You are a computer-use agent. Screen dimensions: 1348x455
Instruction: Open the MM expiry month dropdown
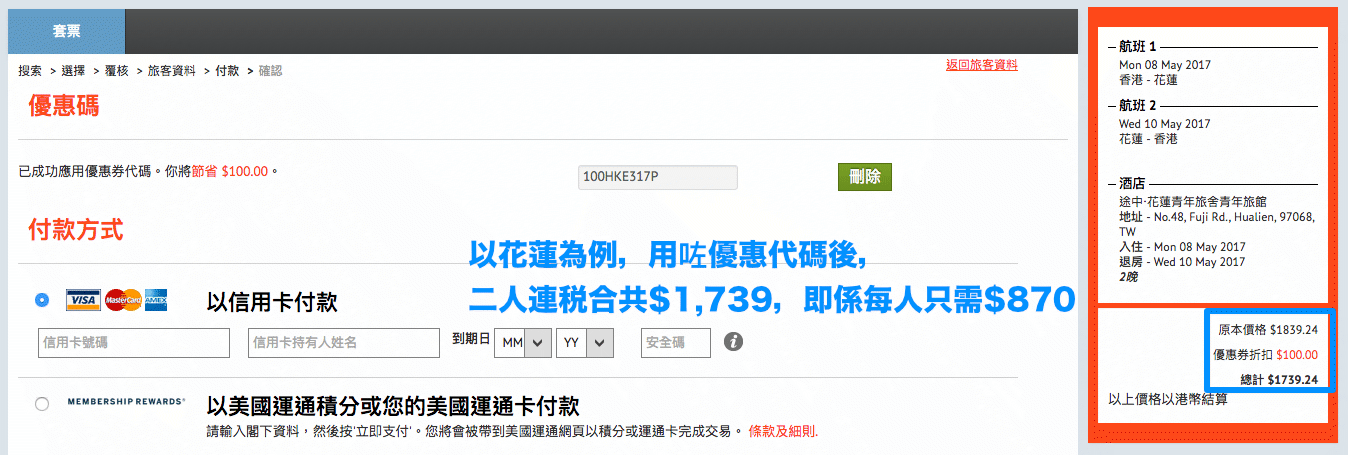coord(524,342)
